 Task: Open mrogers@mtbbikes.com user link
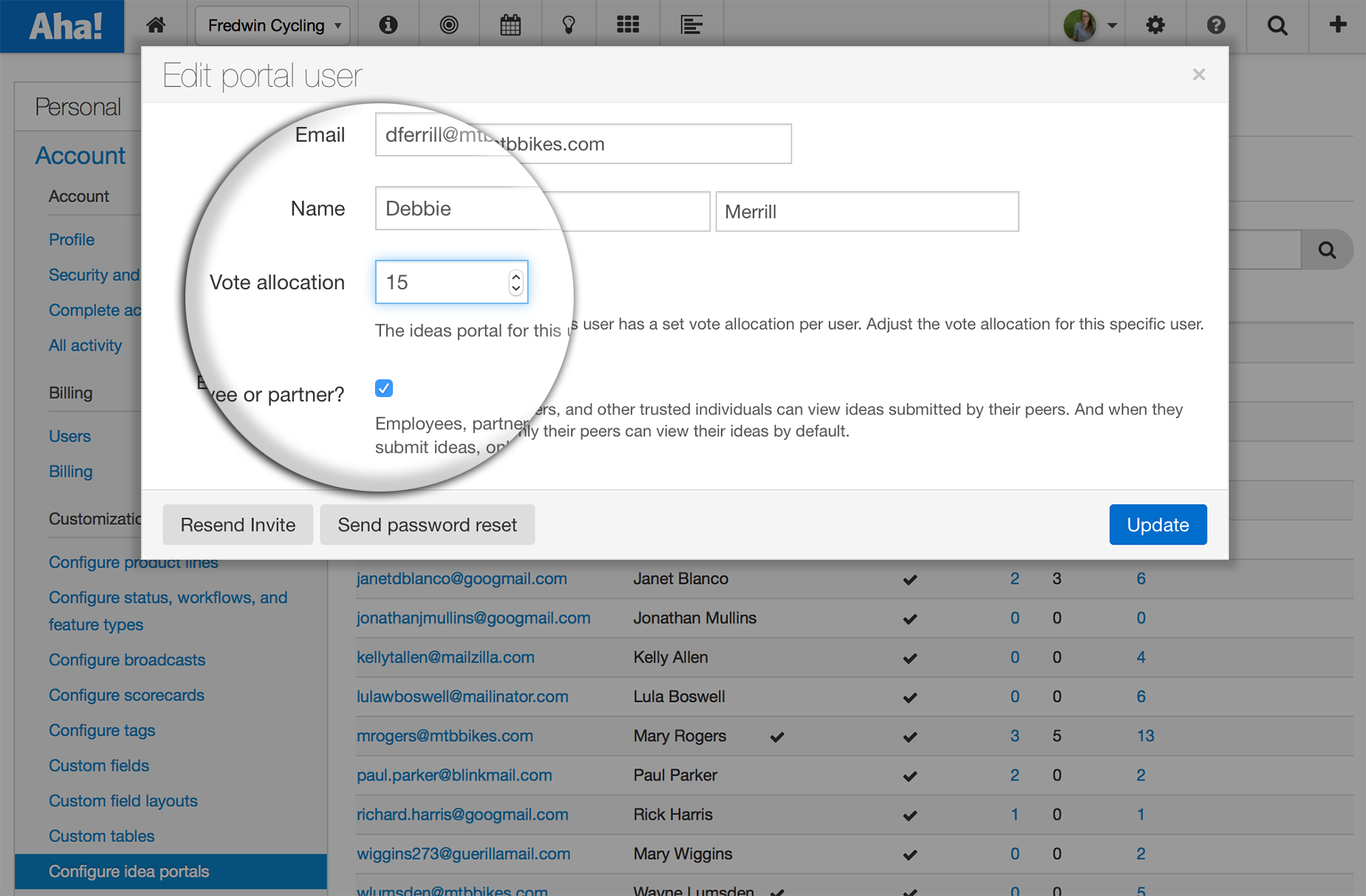[445, 736]
